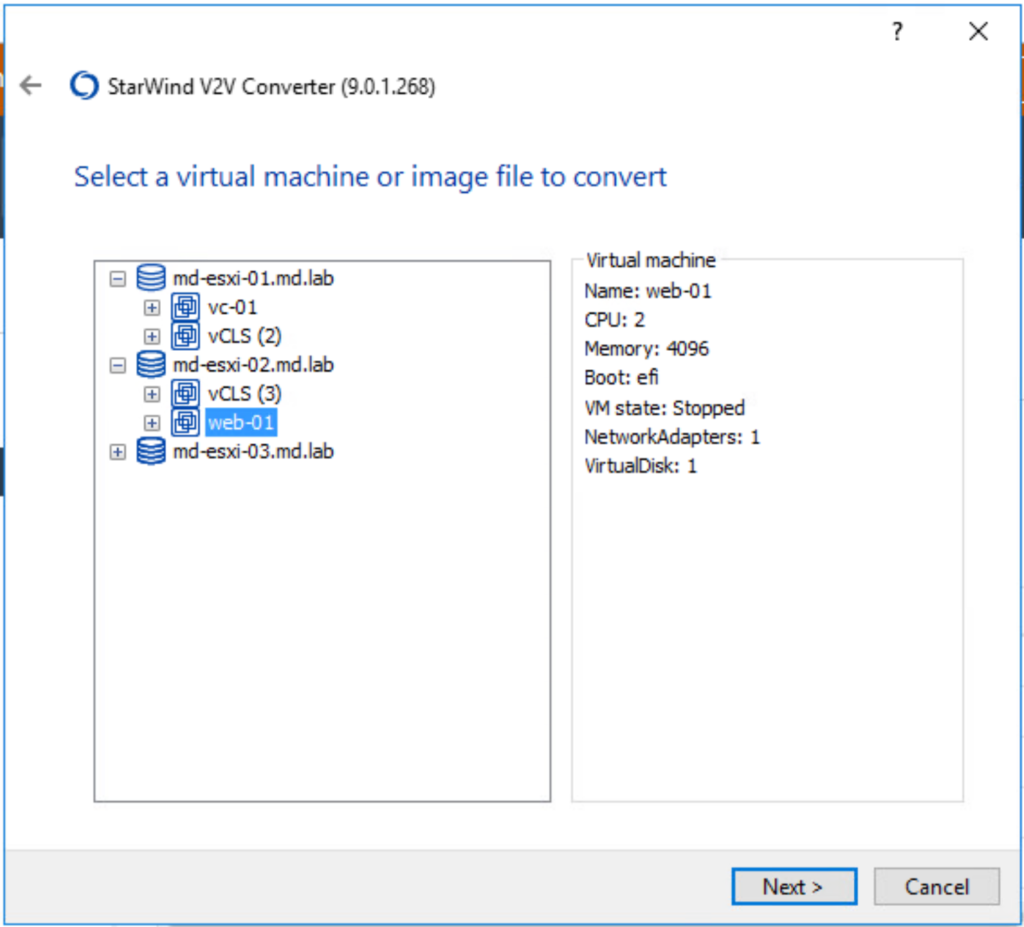Image resolution: width=1024 pixels, height=927 pixels.
Task: Click the 'Virtual machine' group box label
Action: coord(650,260)
